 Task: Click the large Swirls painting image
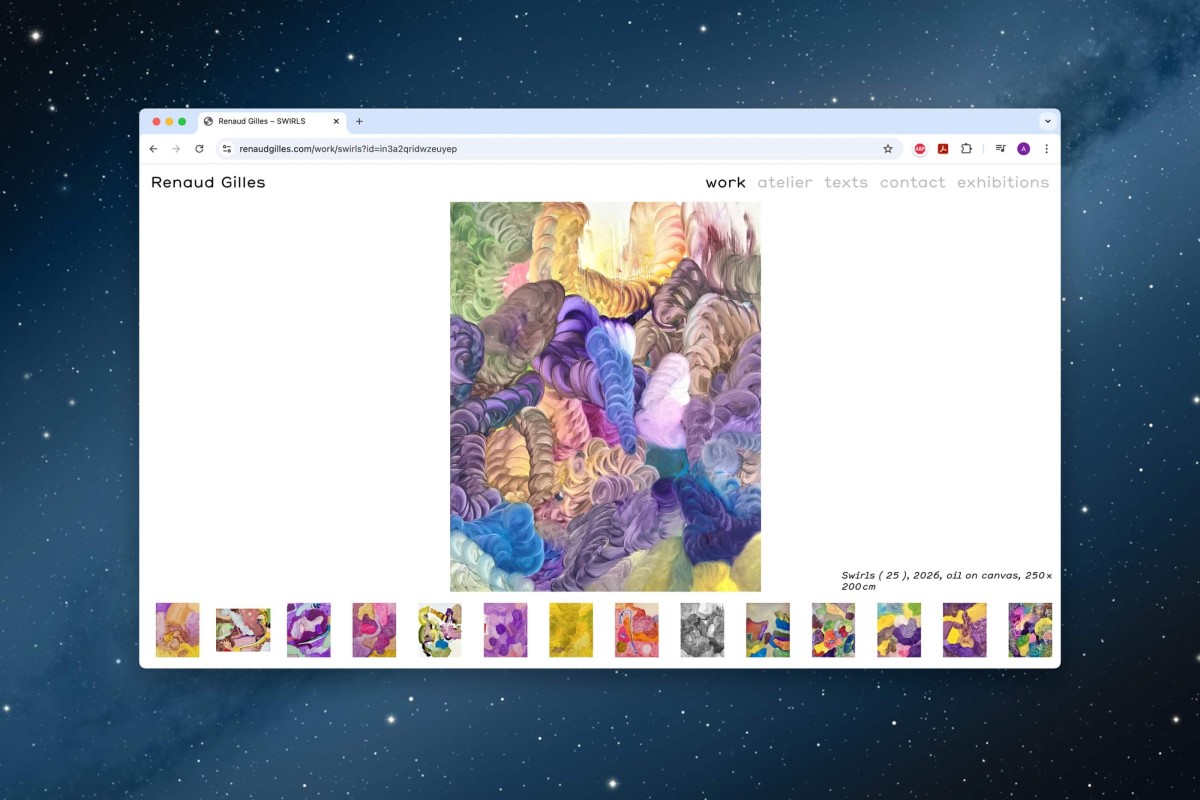(x=605, y=397)
